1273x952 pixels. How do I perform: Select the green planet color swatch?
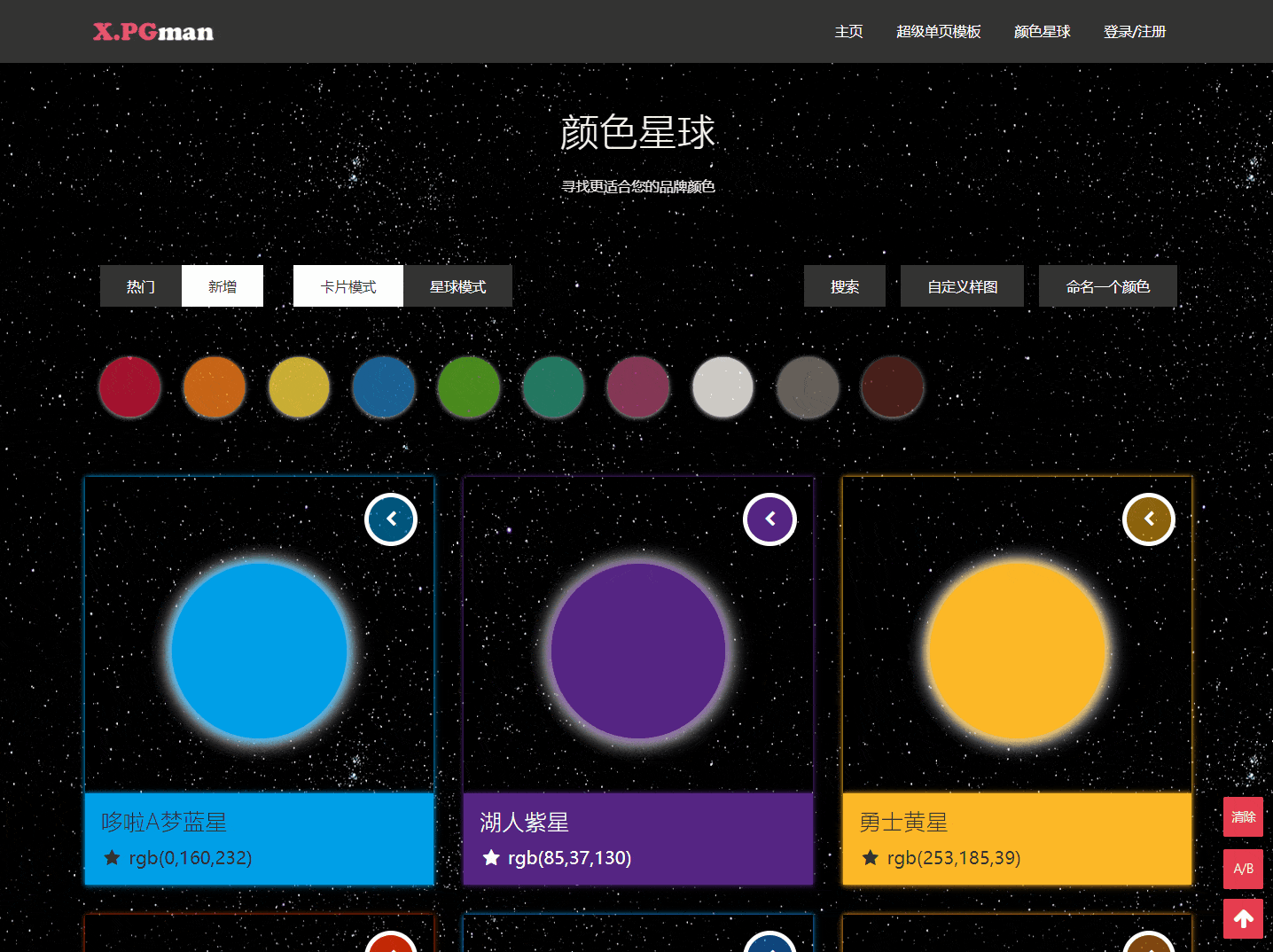pyautogui.click(x=469, y=387)
